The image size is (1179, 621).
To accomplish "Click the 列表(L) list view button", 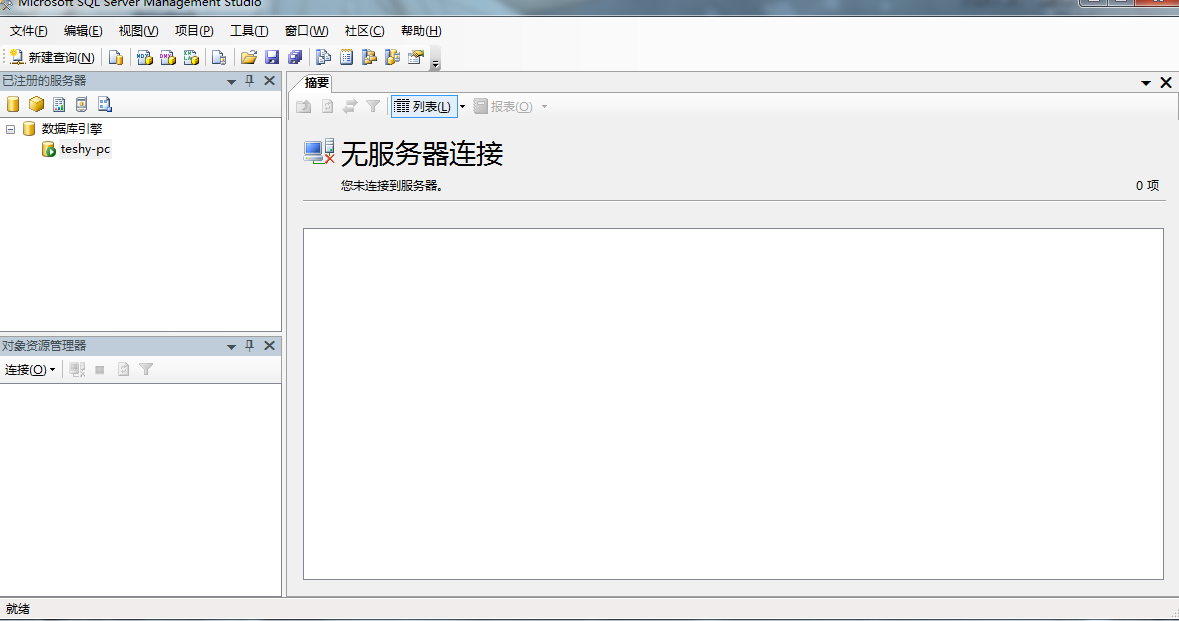I will pyautogui.click(x=423, y=107).
